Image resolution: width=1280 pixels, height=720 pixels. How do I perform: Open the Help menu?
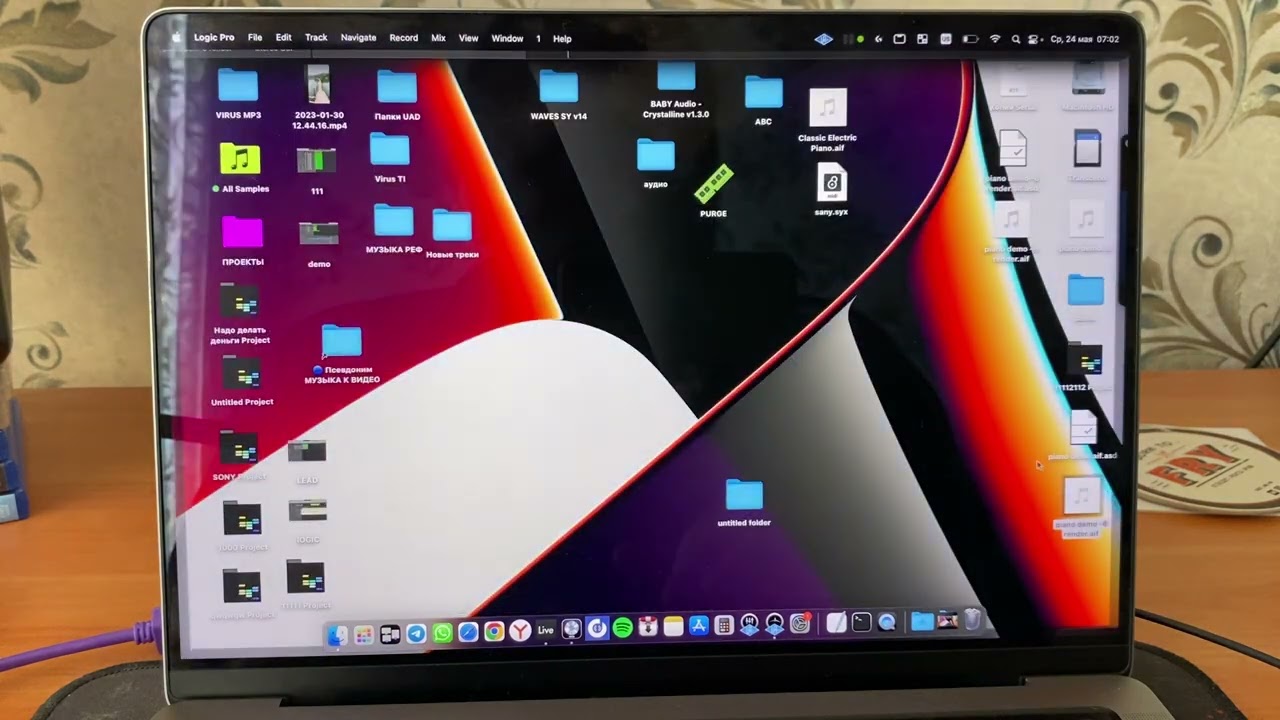click(x=562, y=39)
